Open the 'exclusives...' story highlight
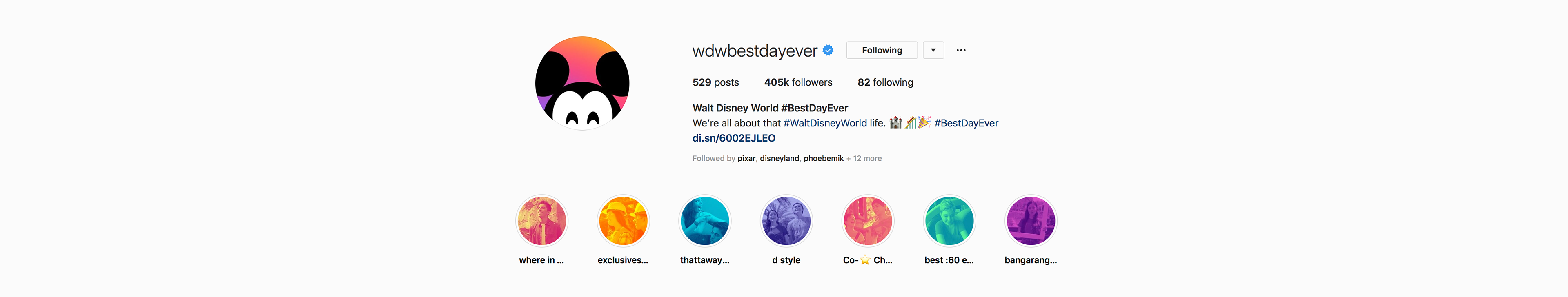Screen dimensions: 1568x297 point(623,221)
